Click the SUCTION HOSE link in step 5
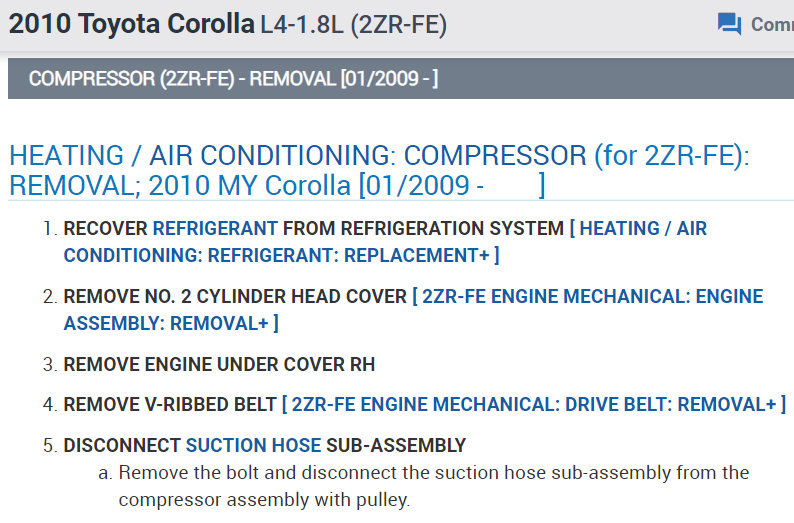This screenshot has height=523, width=794. (x=253, y=445)
